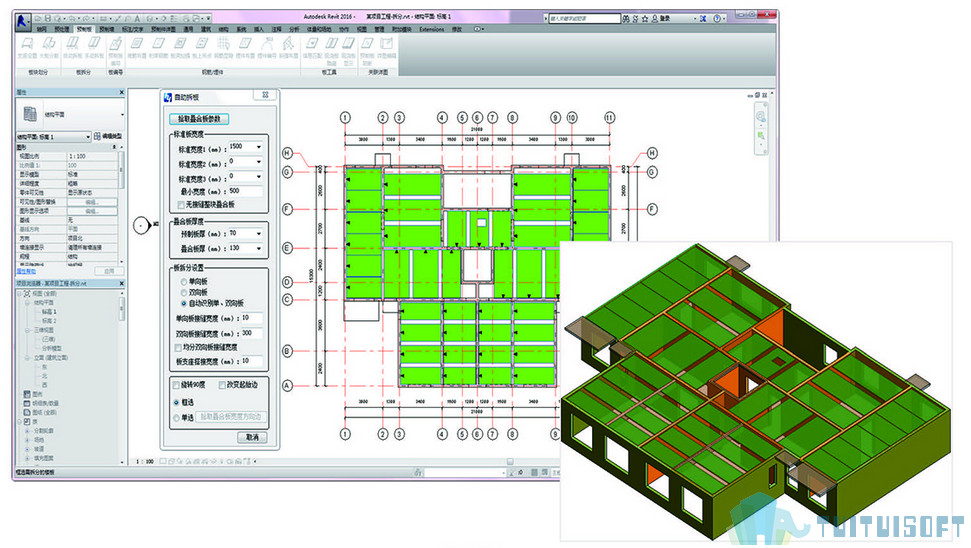The width and height of the screenshot is (971, 548).
Task: Click the 编辑类型 icon in Properties panel
Action: point(97,136)
